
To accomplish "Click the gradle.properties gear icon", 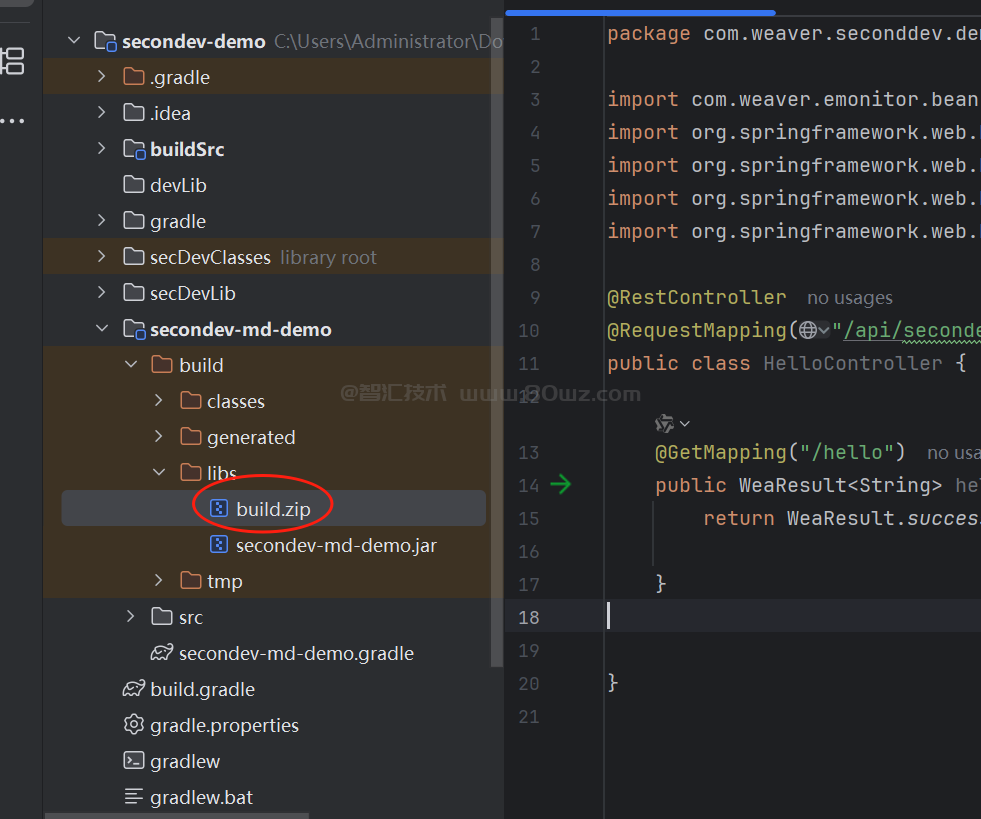I will pyautogui.click(x=133, y=725).
